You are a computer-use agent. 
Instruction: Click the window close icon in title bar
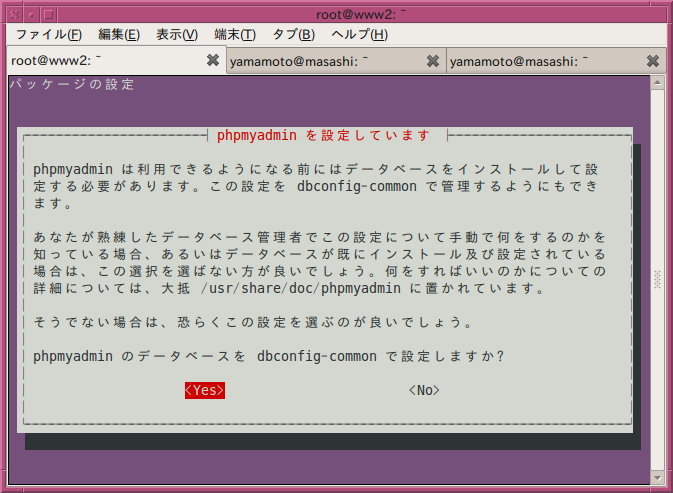tap(14, 15)
